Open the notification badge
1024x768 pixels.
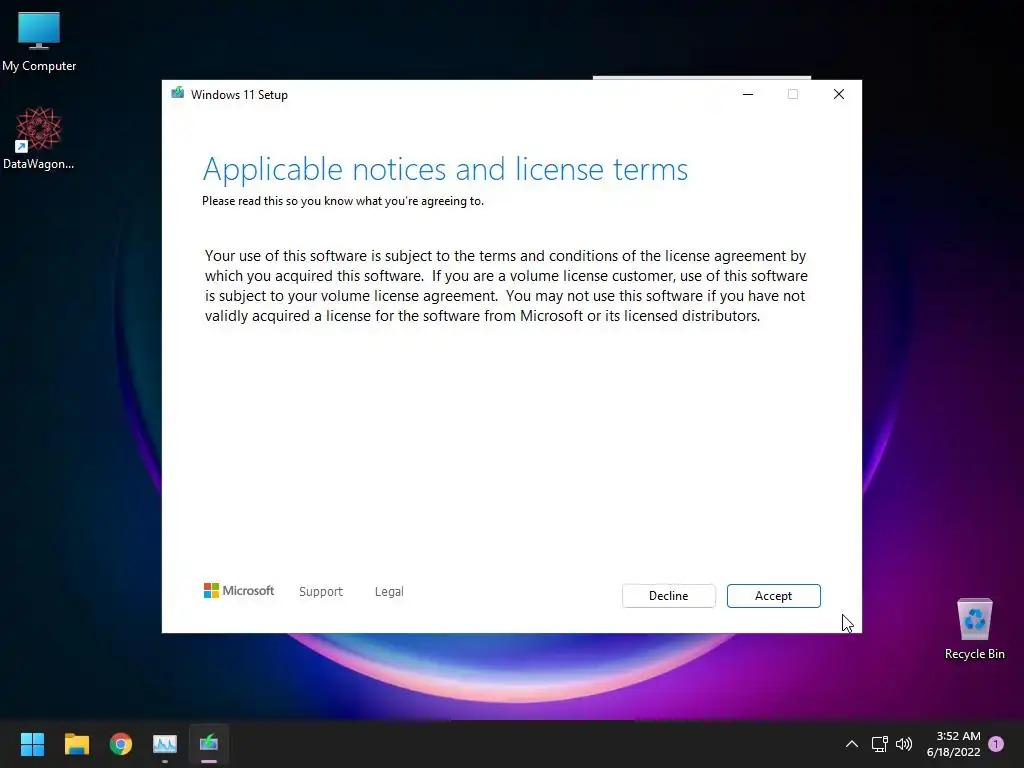click(x=996, y=744)
